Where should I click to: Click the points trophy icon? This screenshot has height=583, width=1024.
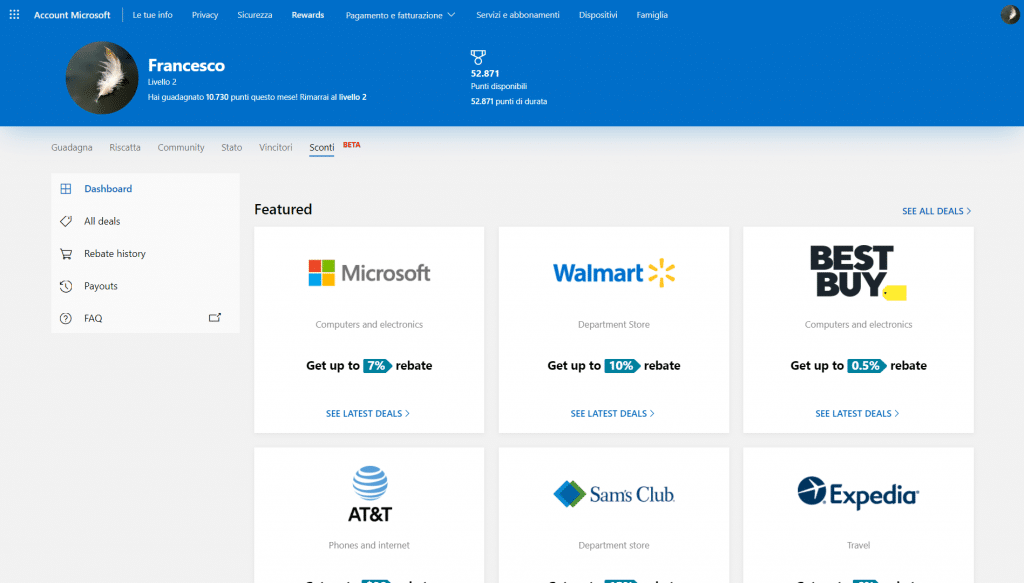click(x=478, y=57)
